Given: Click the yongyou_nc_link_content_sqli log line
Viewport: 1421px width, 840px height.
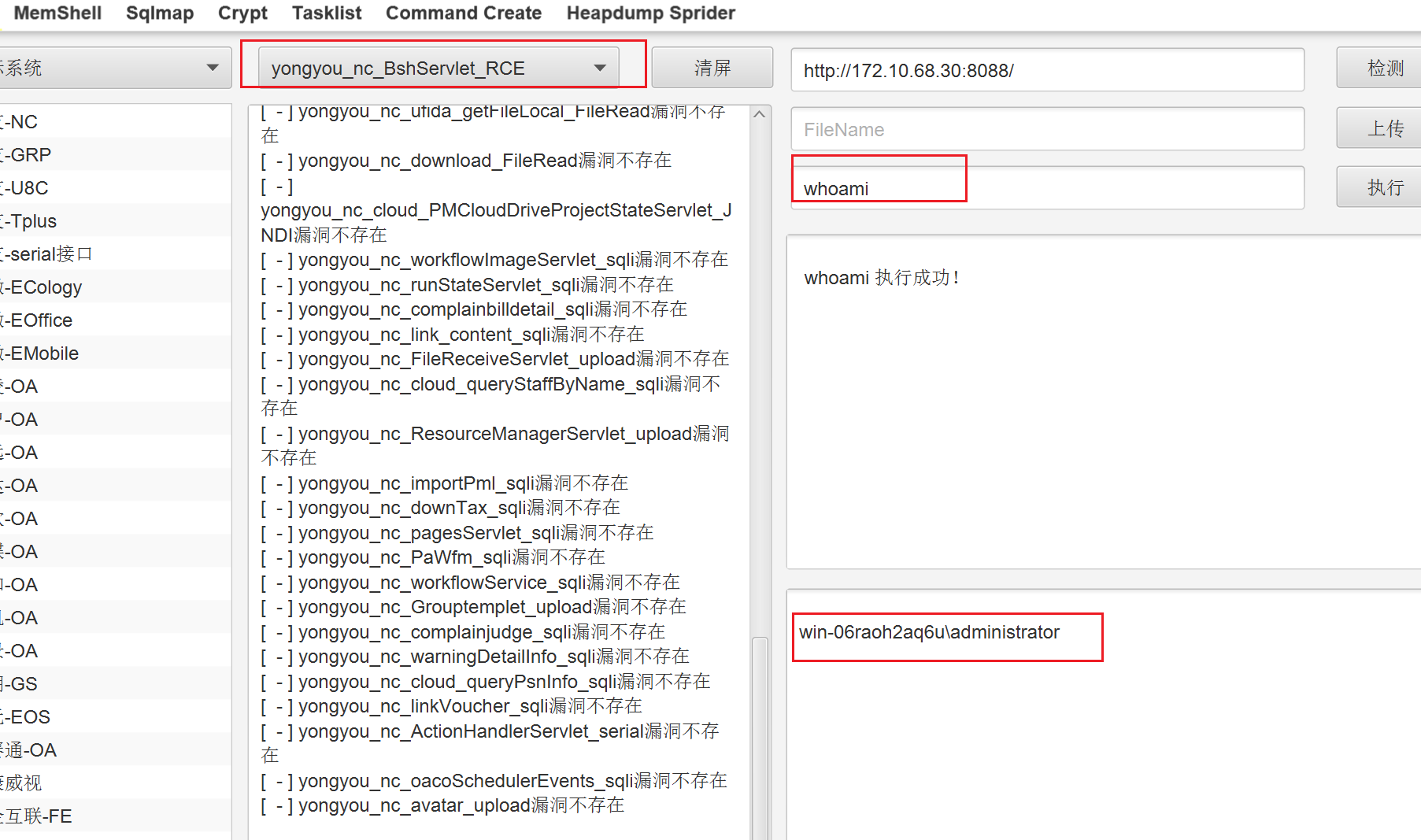Looking at the screenshot, I should pyautogui.click(x=453, y=335).
